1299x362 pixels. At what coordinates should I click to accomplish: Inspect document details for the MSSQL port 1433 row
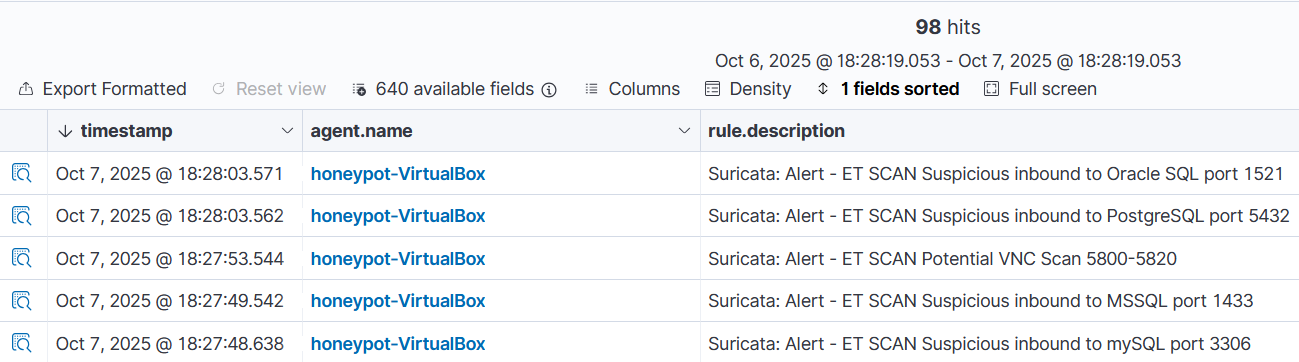[22, 301]
